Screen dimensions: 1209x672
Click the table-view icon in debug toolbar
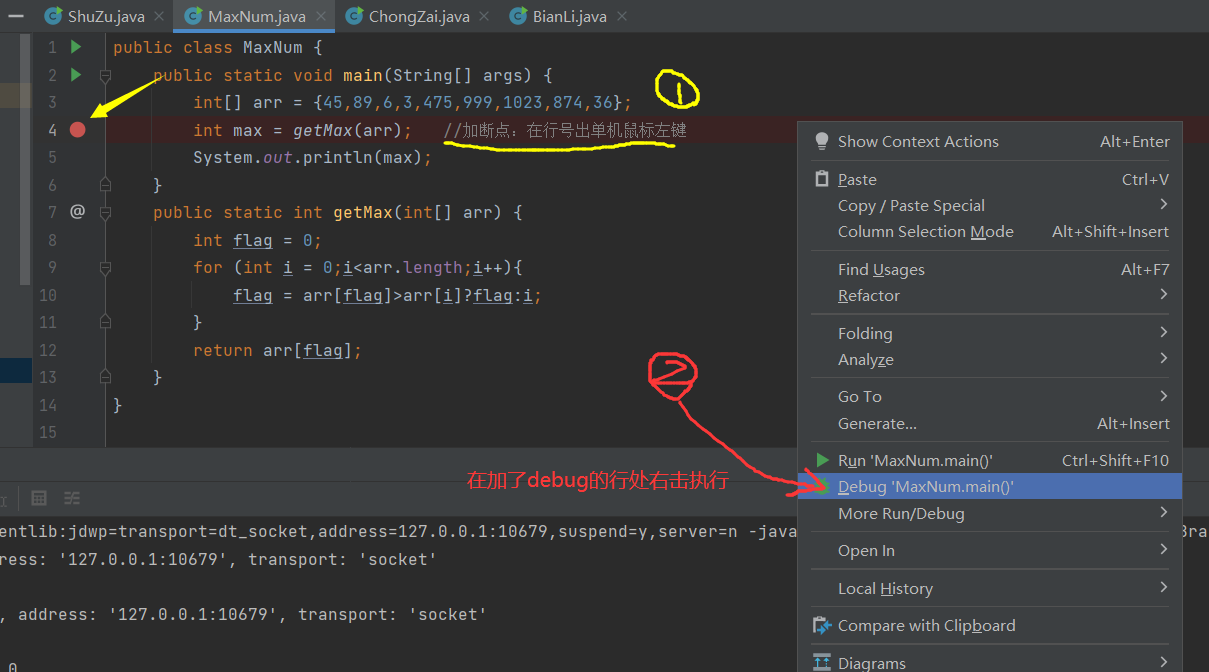[x=39, y=497]
